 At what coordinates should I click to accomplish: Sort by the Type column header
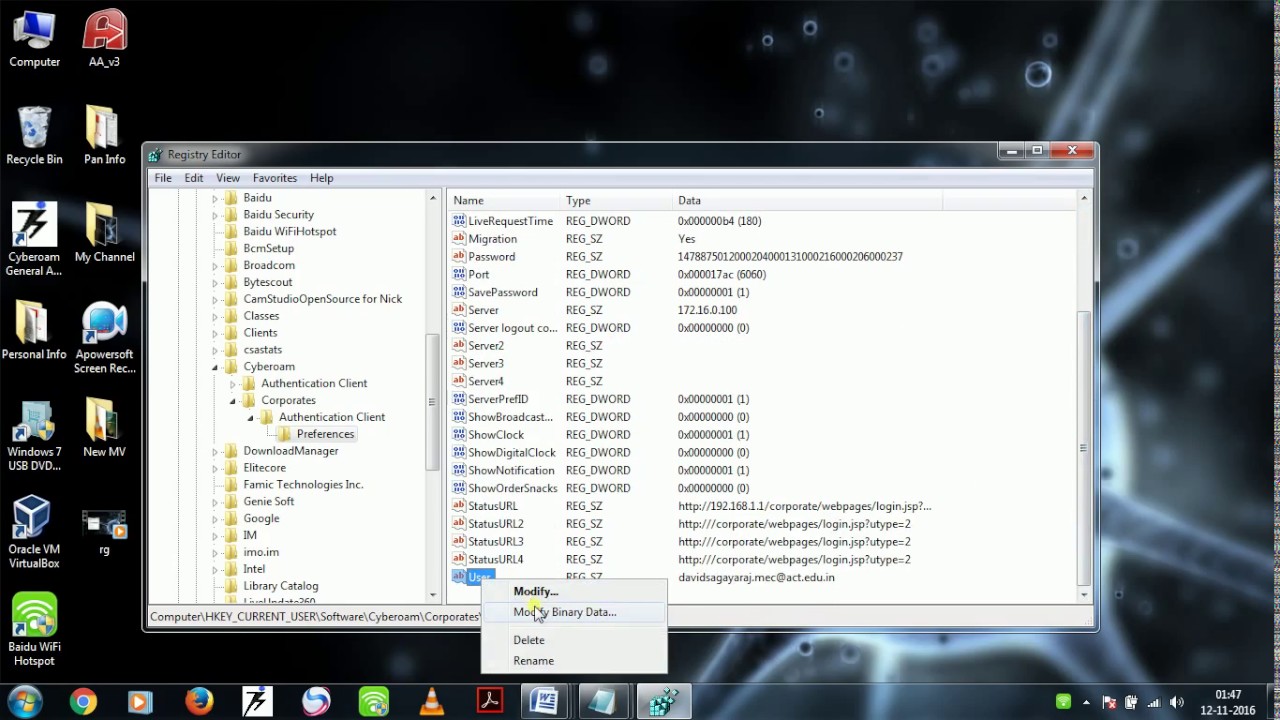click(616, 200)
